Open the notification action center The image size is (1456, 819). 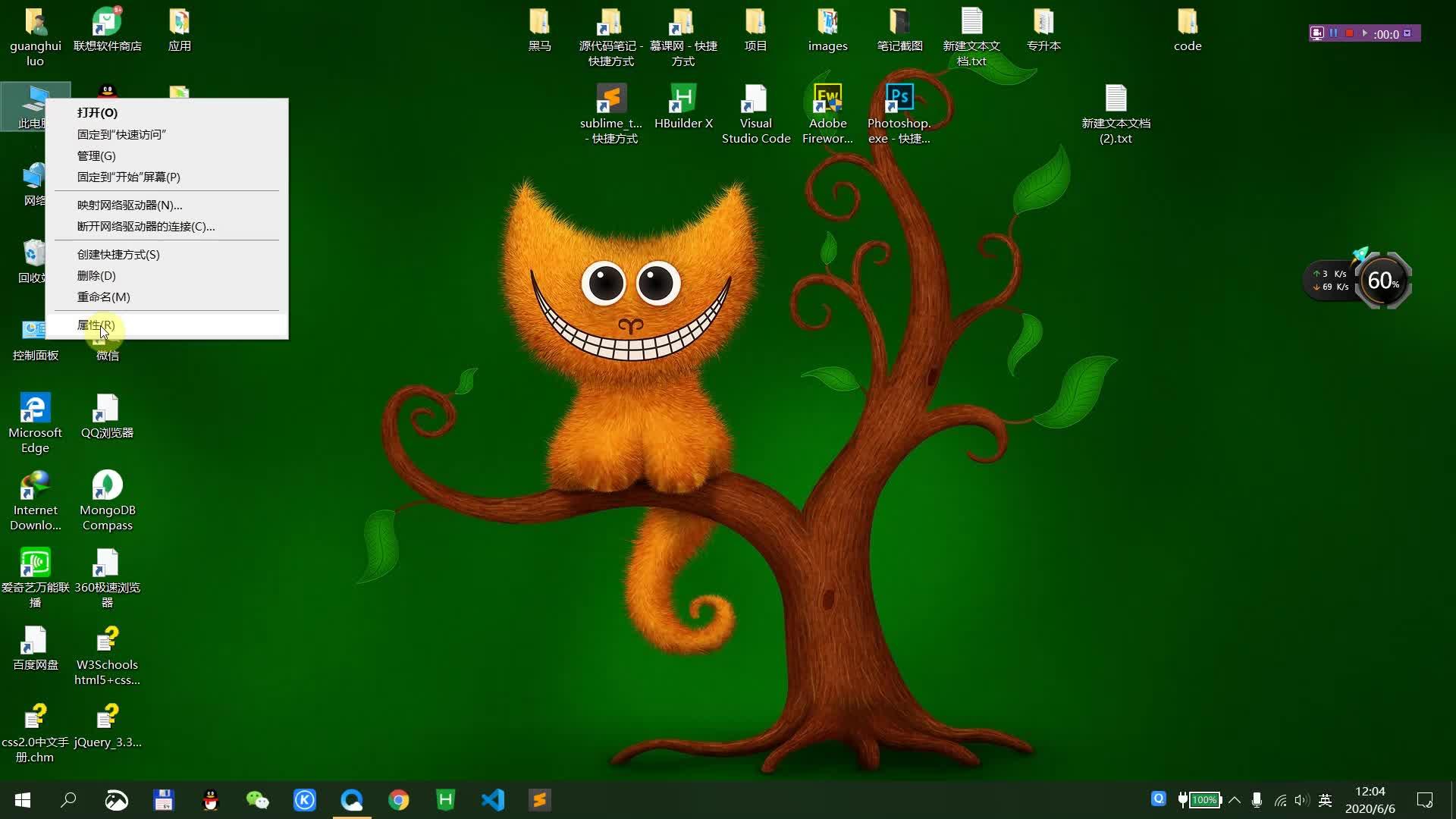pyautogui.click(x=1425, y=800)
